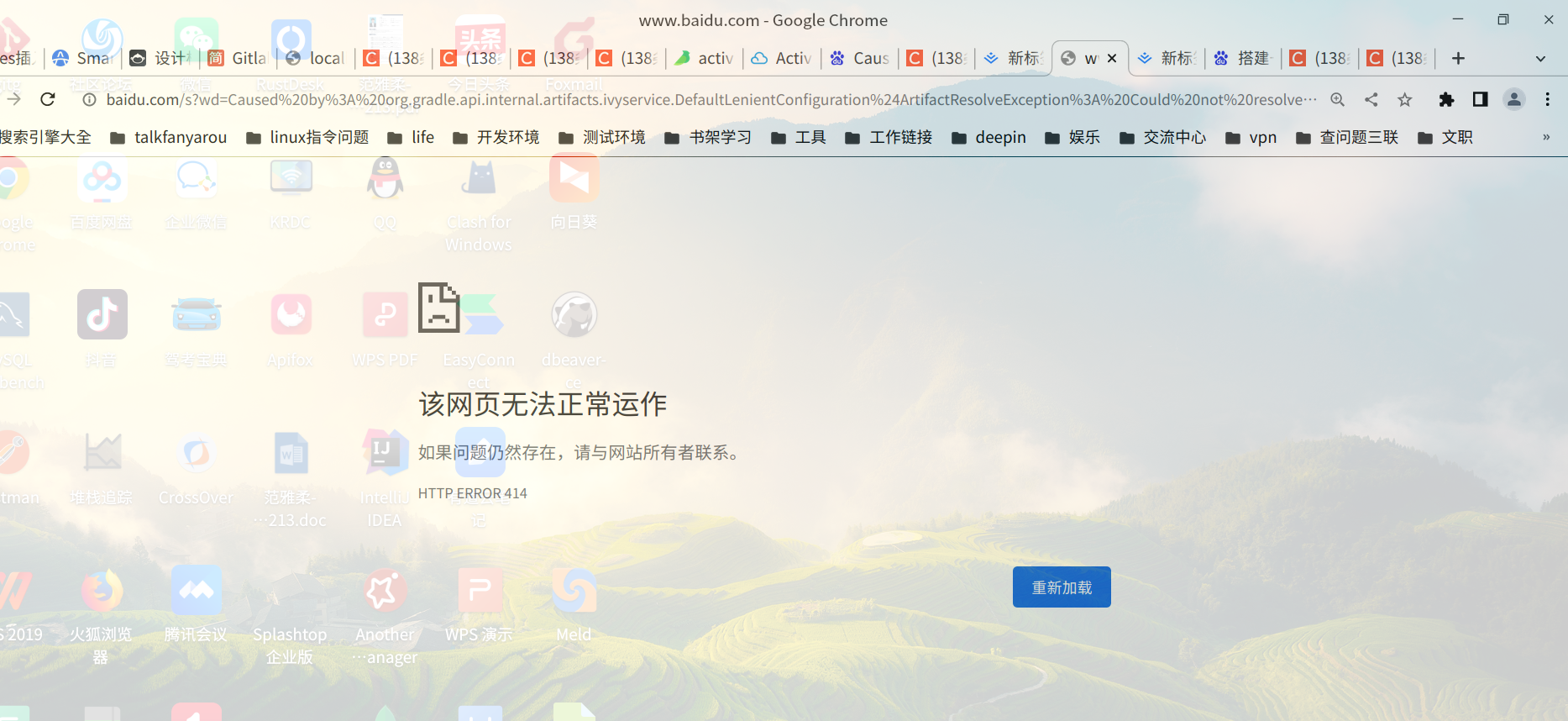The height and width of the screenshot is (721, 1568).
Task: Switch to the 搭建 tab
Action: point(1243,58)
